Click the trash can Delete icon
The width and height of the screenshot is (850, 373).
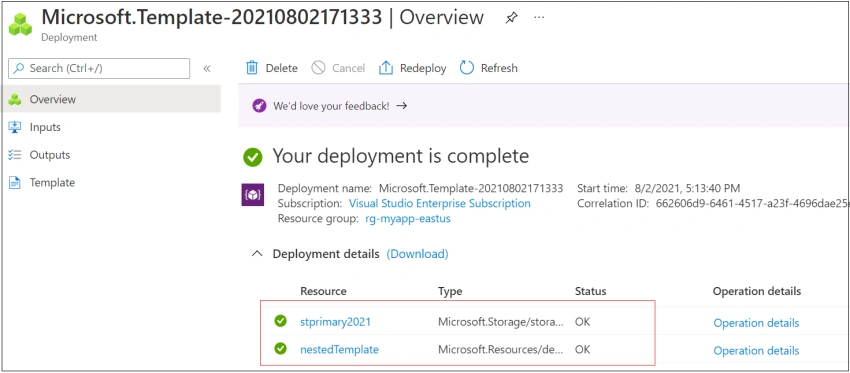point(252,68)
